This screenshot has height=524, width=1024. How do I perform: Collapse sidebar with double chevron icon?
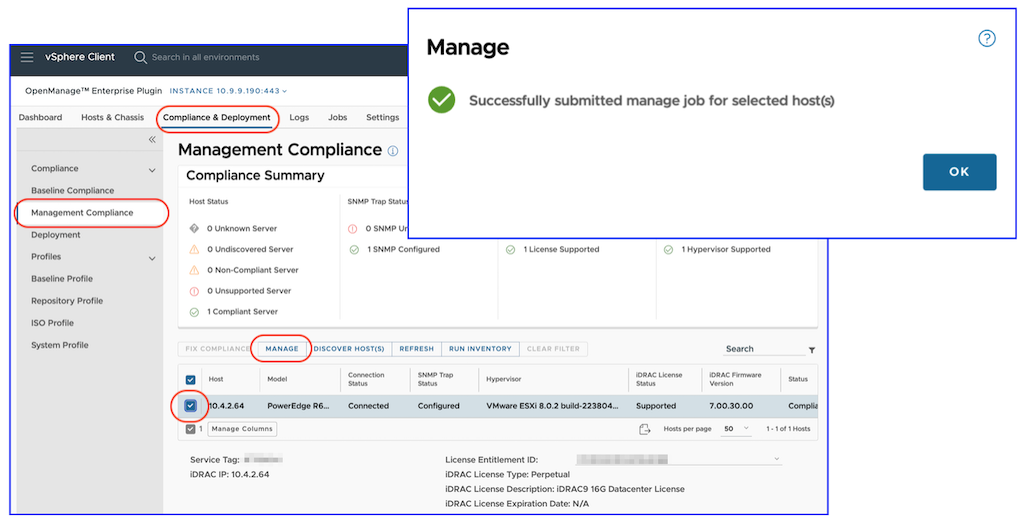(152, 139)
